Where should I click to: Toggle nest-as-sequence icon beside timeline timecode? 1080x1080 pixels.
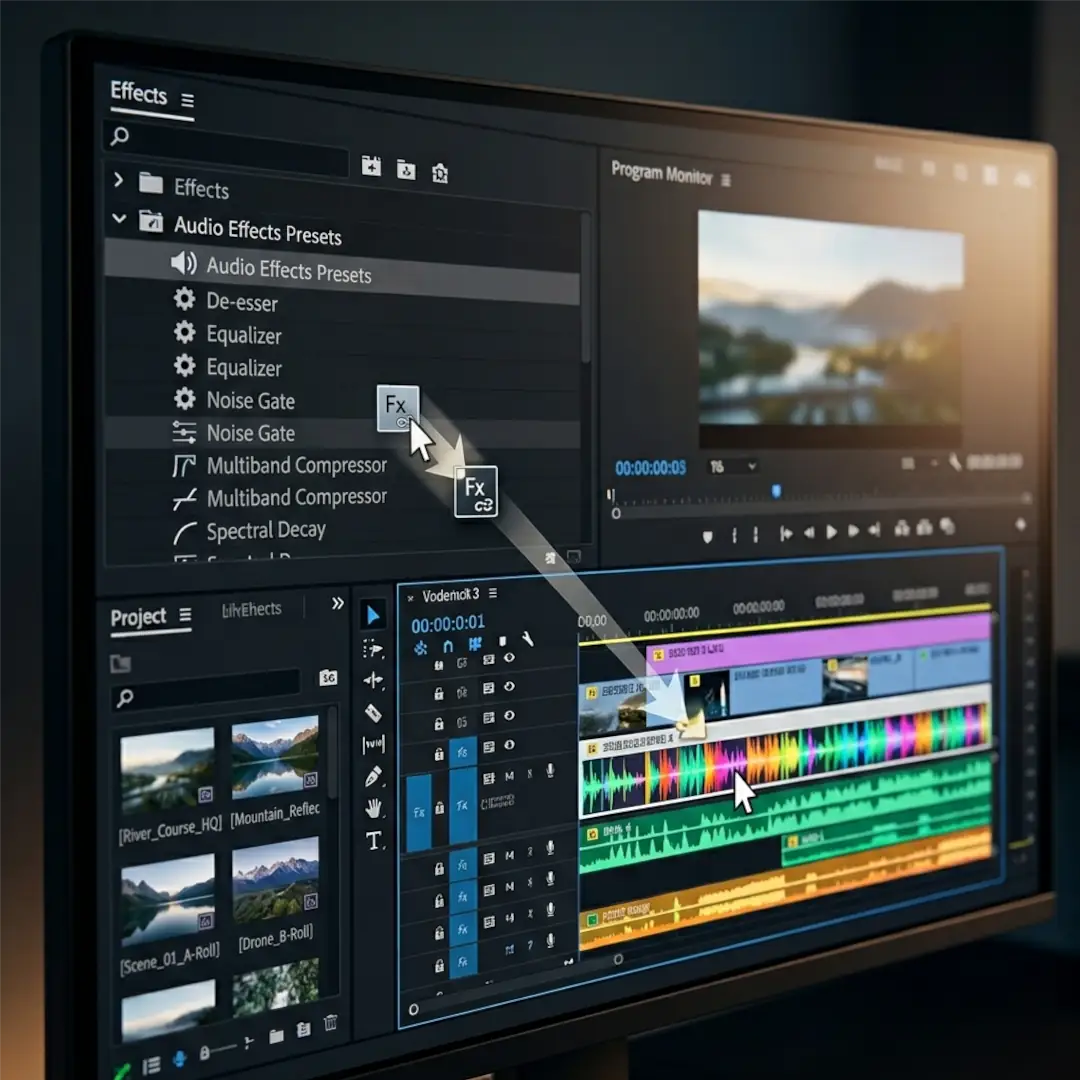pos(421,647)
